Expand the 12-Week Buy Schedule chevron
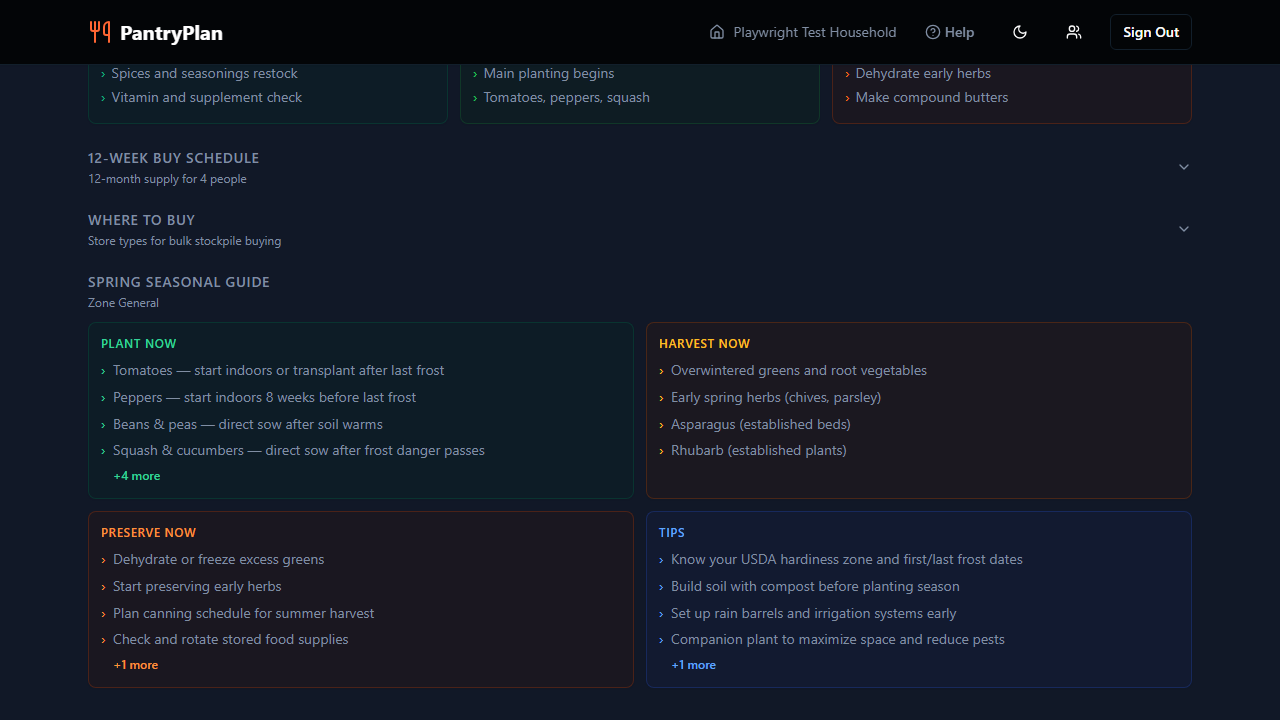 click(x=1184, y=167)
